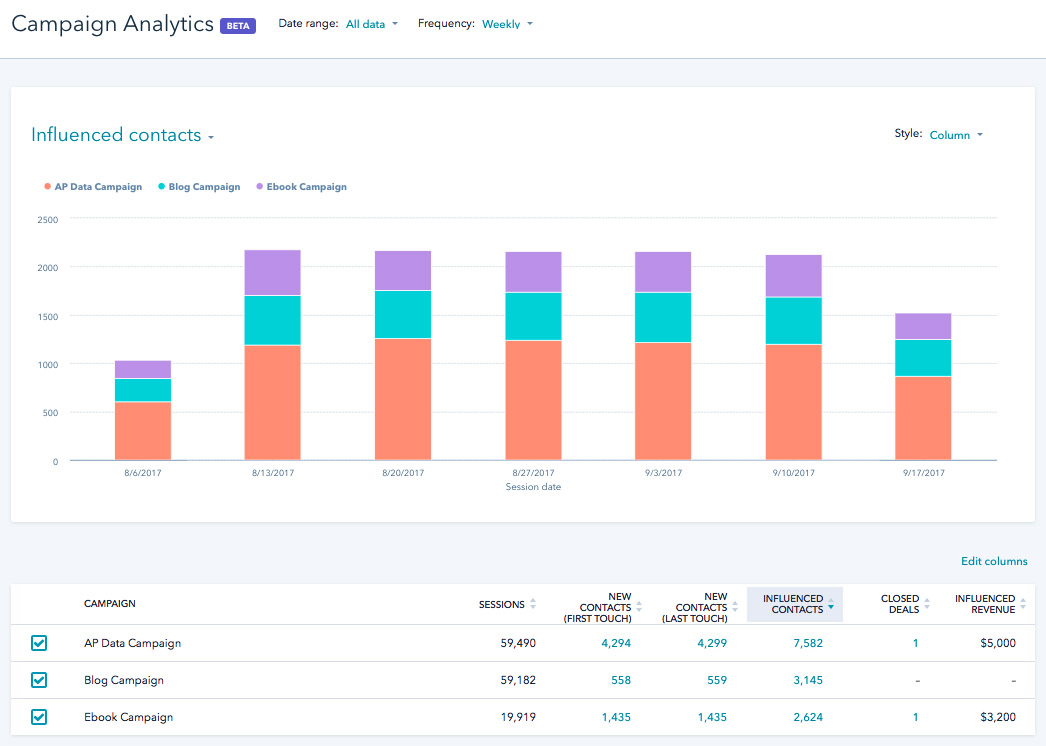Click the BETA badge next to title

coord(238,26)
